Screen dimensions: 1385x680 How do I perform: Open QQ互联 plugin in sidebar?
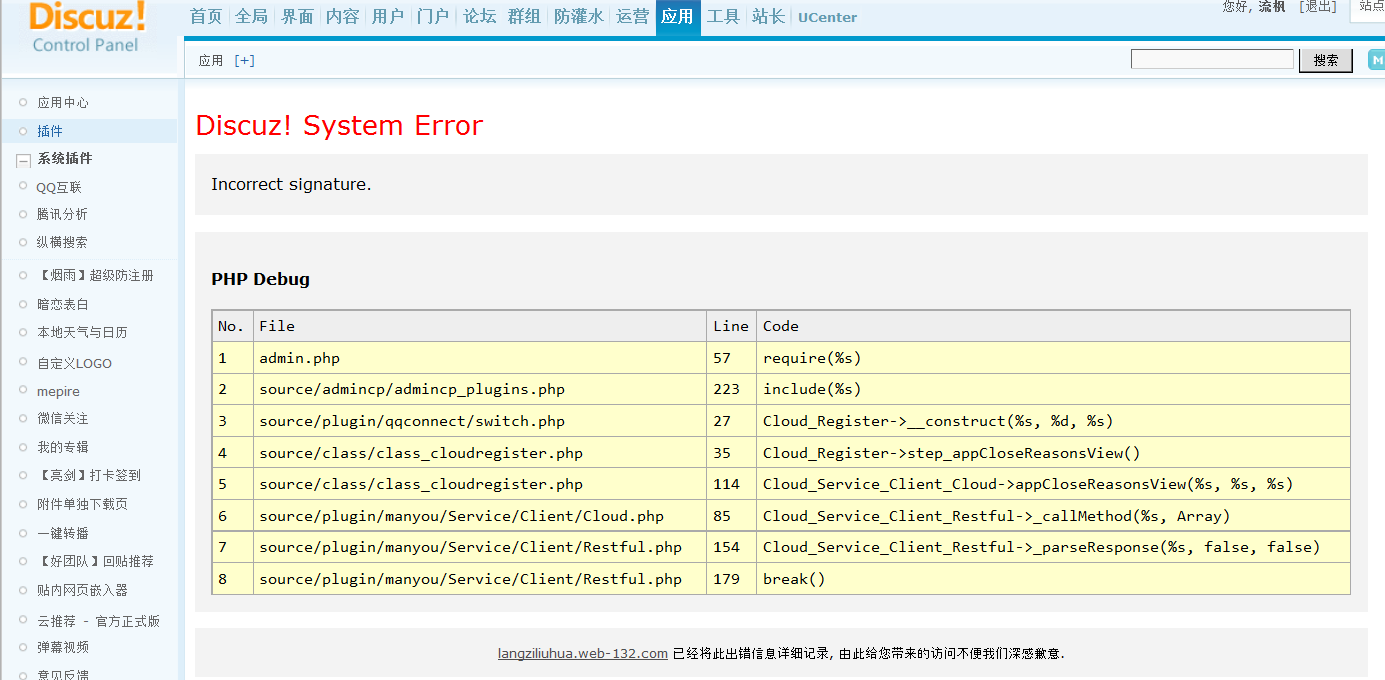click(x=59, y=188)
